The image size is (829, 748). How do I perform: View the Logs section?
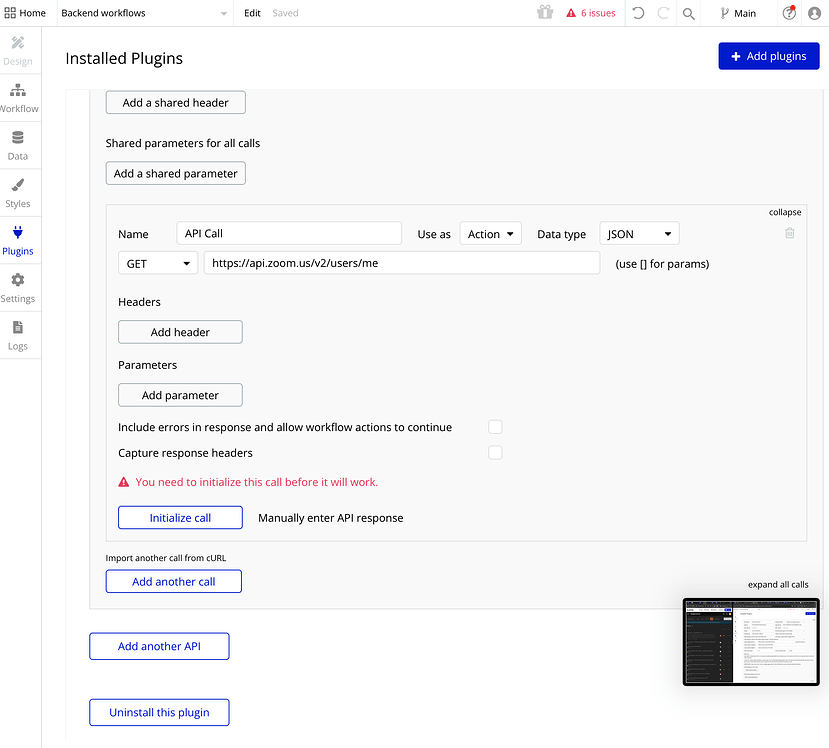19,335
